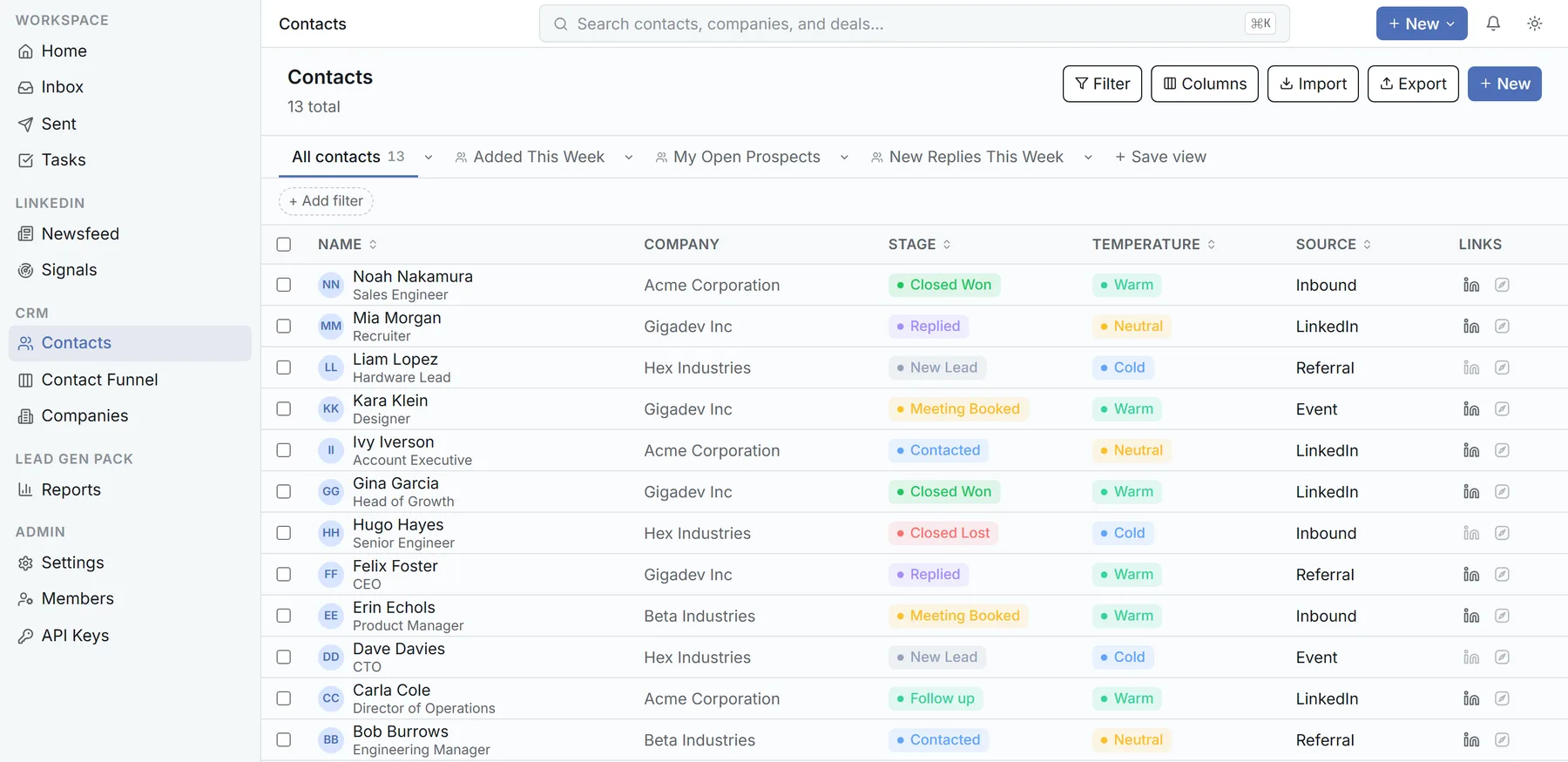Switch to My Open Prospects view
Image resolution: width=1568 pixels, height=762 pixels.
(738, 157)
